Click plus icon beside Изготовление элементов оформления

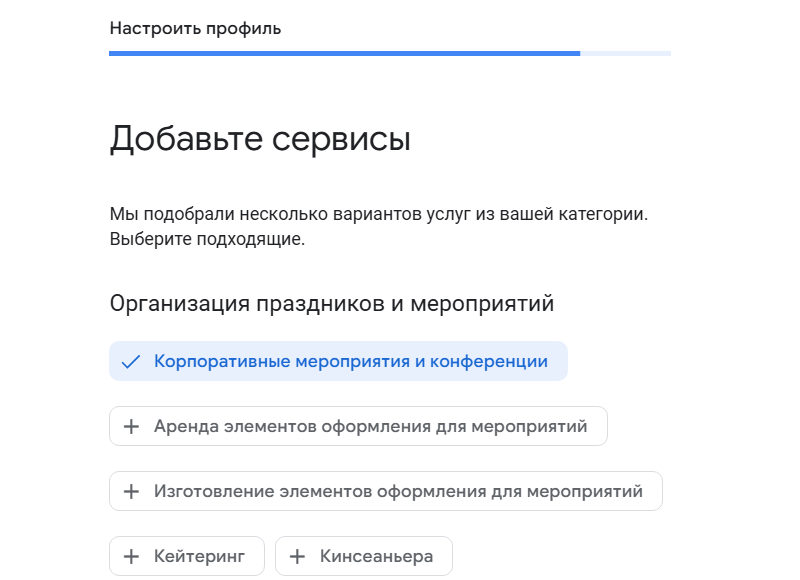[x=131, y=491]
